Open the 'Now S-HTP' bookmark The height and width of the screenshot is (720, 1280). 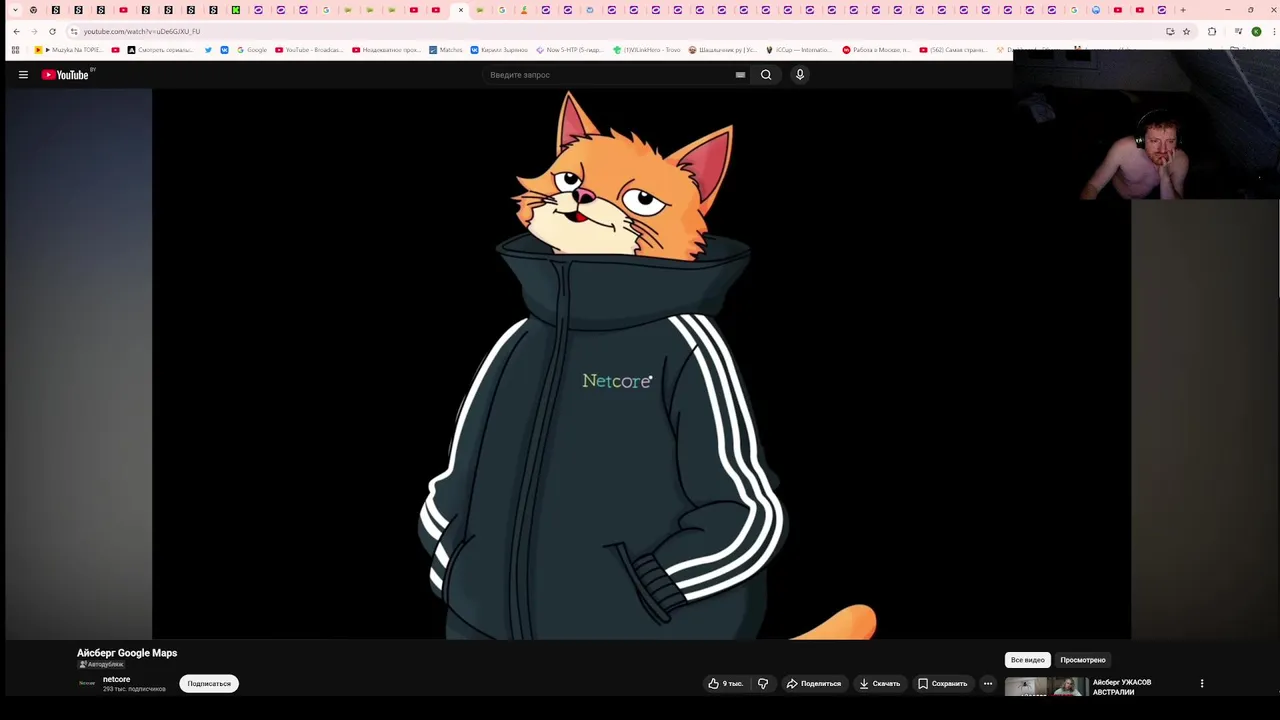tap(569, 50)
